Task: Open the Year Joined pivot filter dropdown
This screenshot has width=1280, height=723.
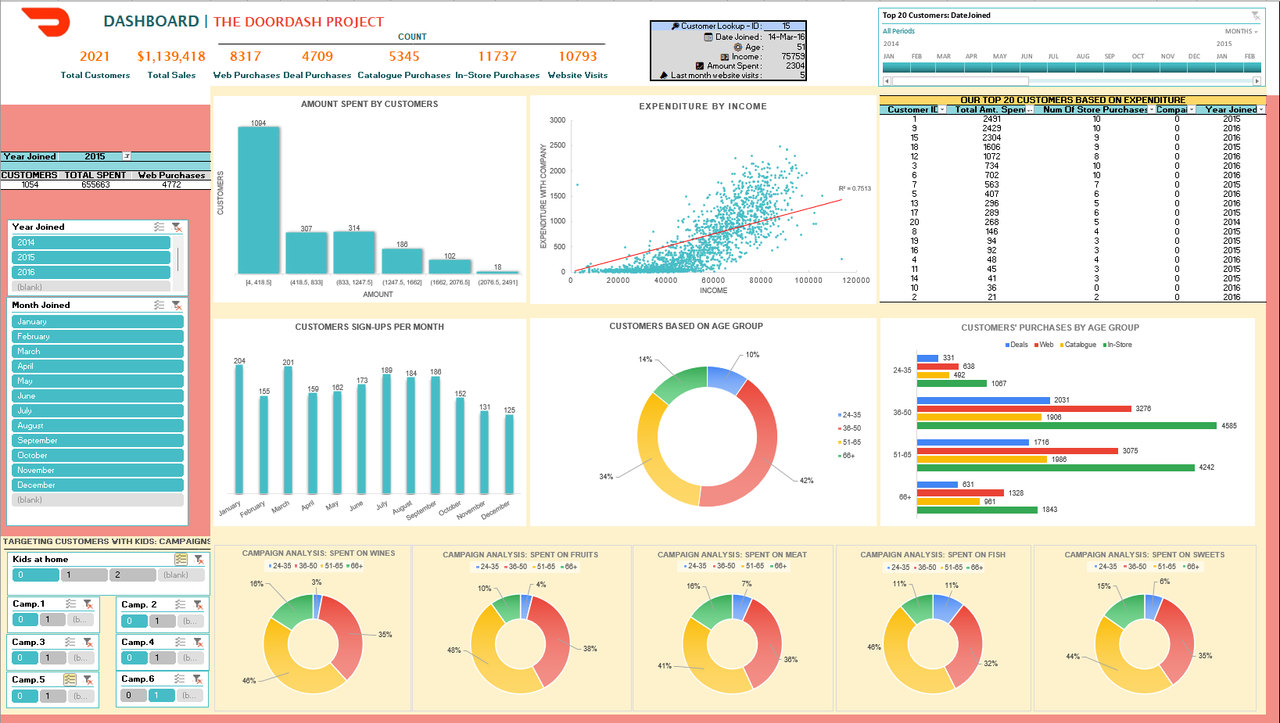Action: point(126,157)
